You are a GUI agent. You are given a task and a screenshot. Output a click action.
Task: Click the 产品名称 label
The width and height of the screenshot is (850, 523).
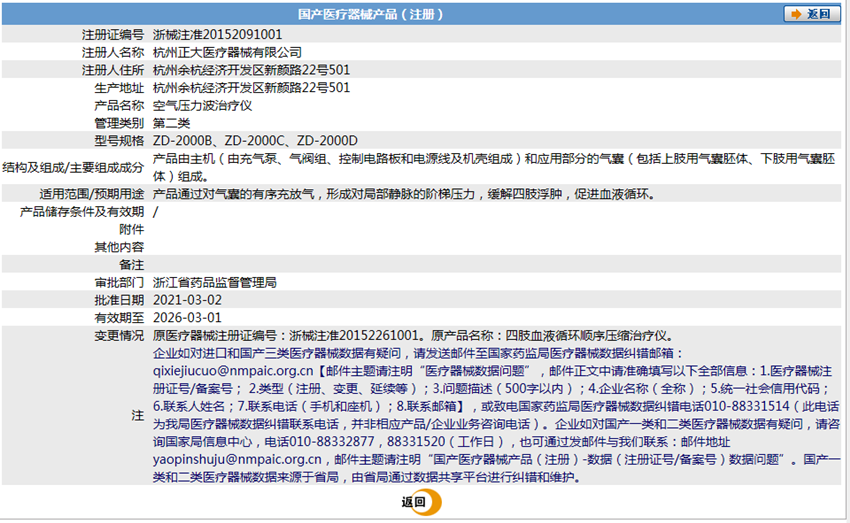point(119,106)
